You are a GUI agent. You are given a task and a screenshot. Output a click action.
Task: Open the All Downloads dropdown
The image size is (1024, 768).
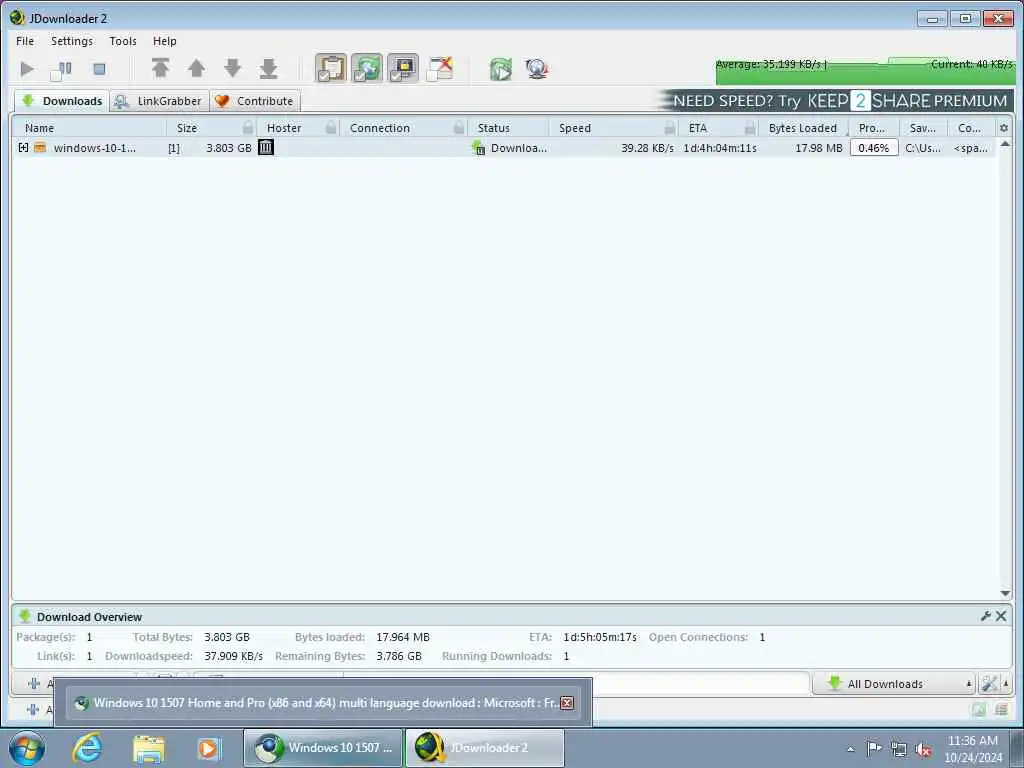pyautogui.click(x=893, y=684)
